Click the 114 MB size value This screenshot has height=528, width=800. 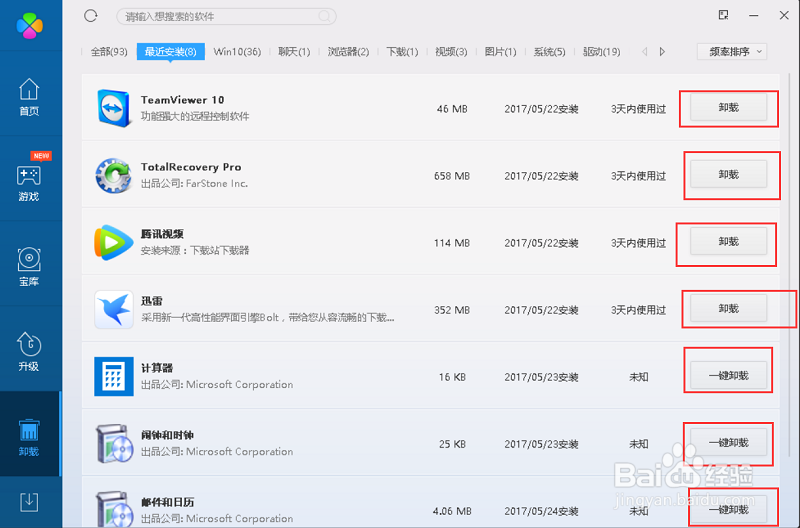tap(452, 243)
